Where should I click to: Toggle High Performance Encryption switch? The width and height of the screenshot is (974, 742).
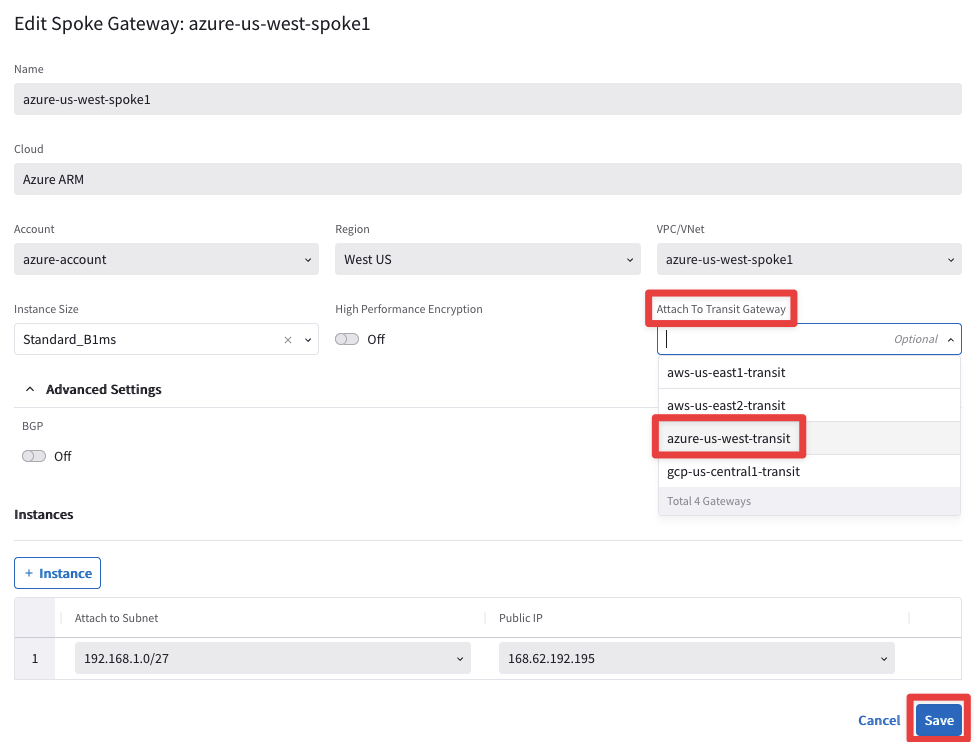[347, 340]
